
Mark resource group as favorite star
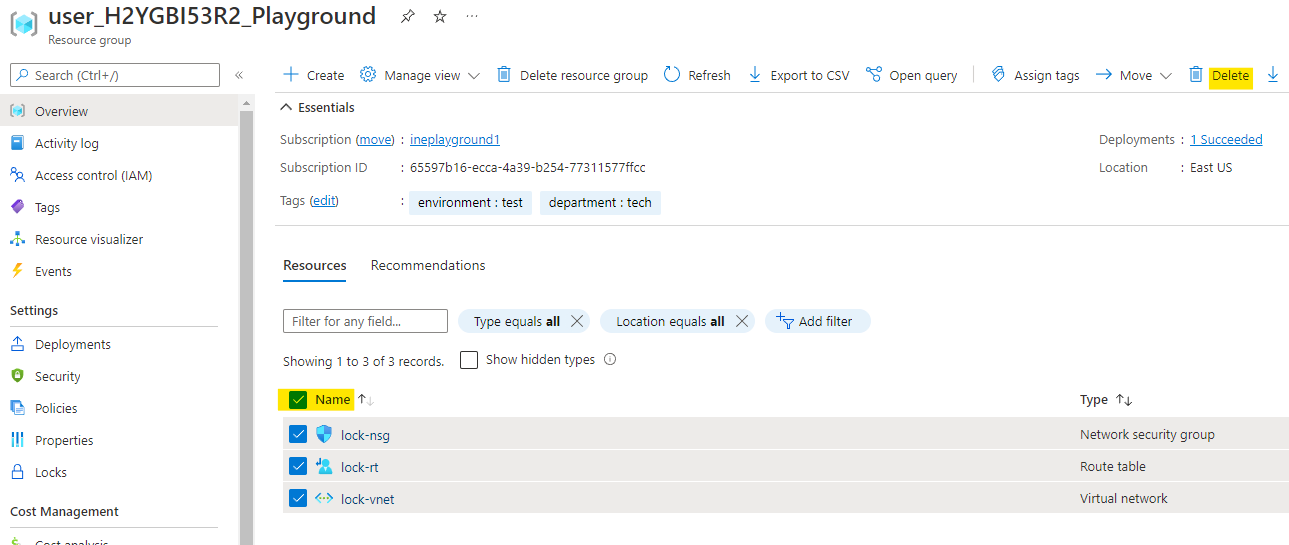tap(440, 17)
